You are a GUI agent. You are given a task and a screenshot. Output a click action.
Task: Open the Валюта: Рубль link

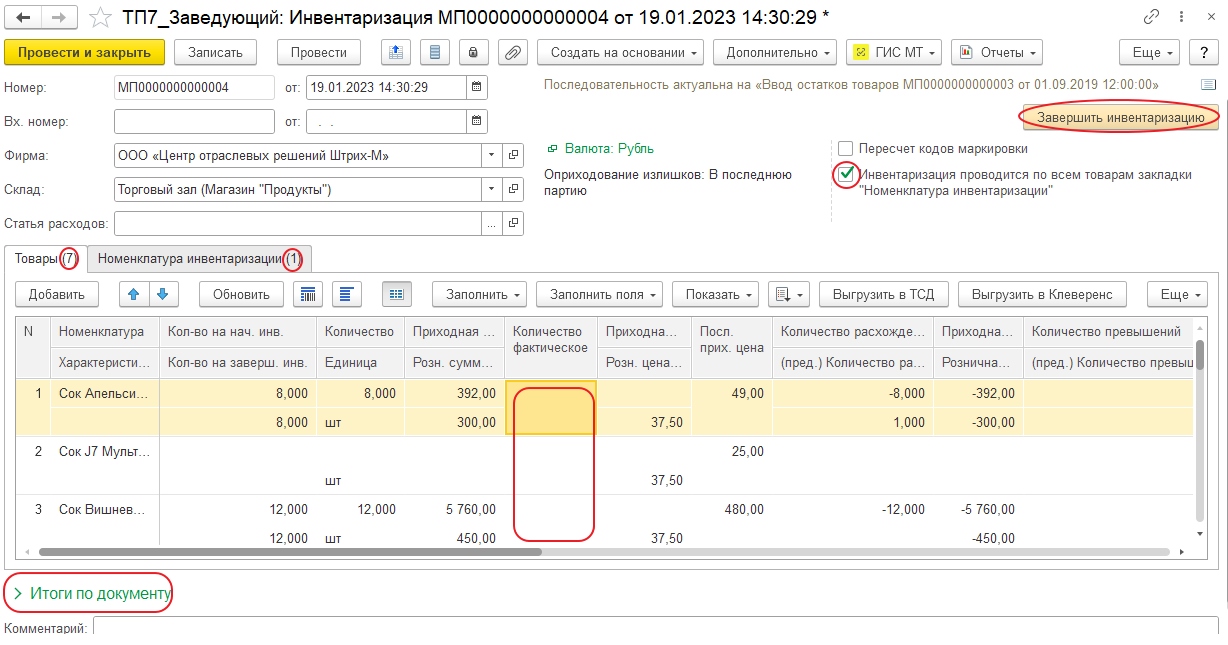609,148
